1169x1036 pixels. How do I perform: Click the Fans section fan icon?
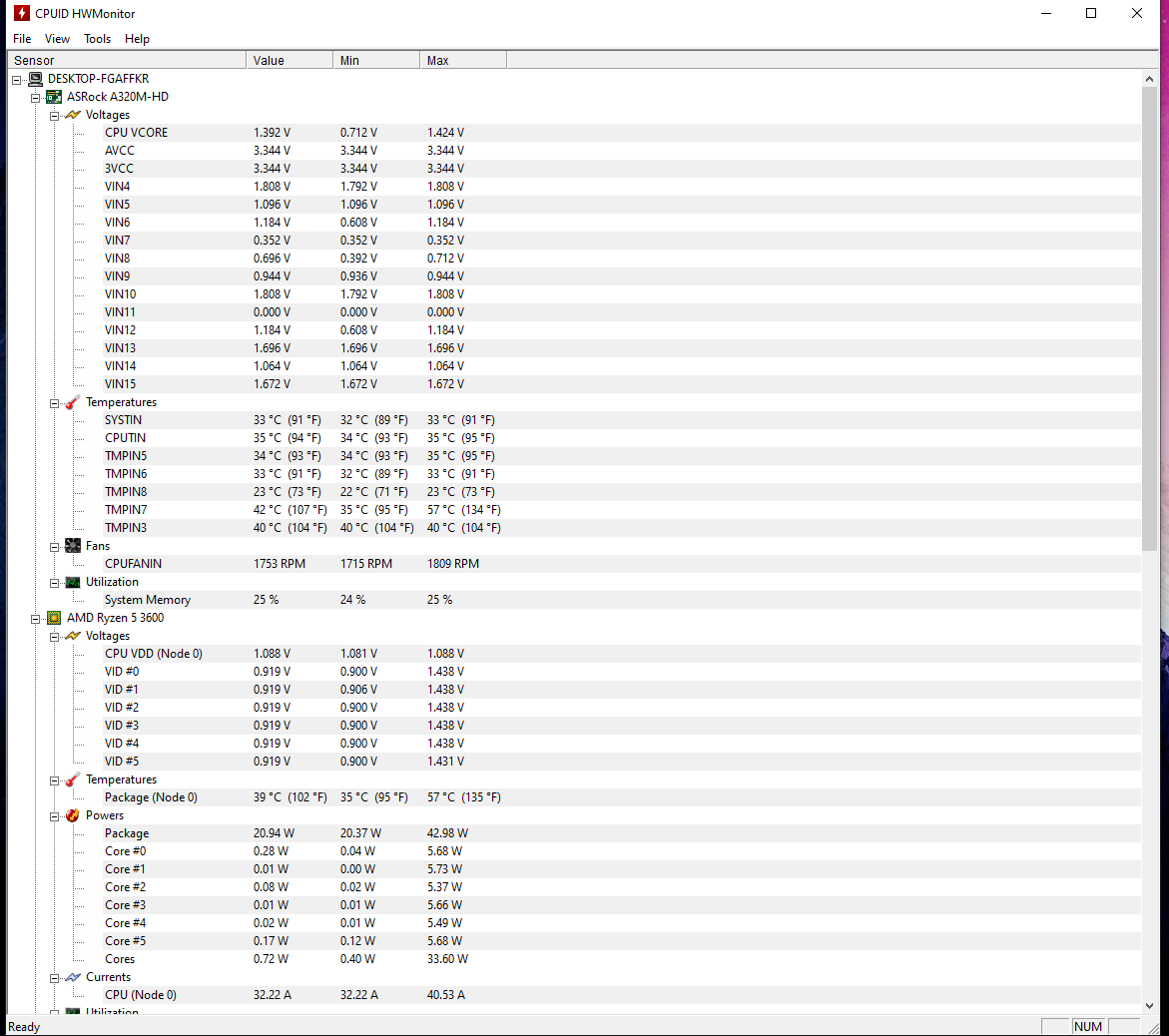[72, 546]
